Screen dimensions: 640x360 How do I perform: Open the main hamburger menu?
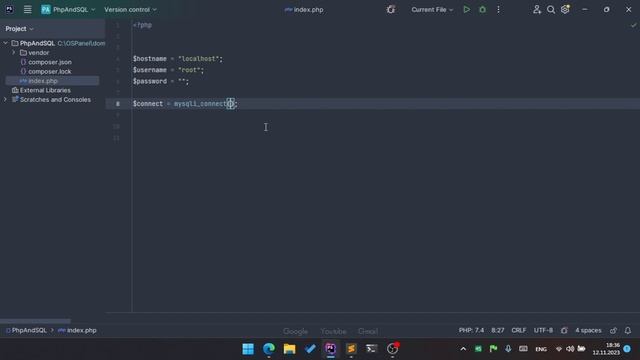(x=27, y=9)
